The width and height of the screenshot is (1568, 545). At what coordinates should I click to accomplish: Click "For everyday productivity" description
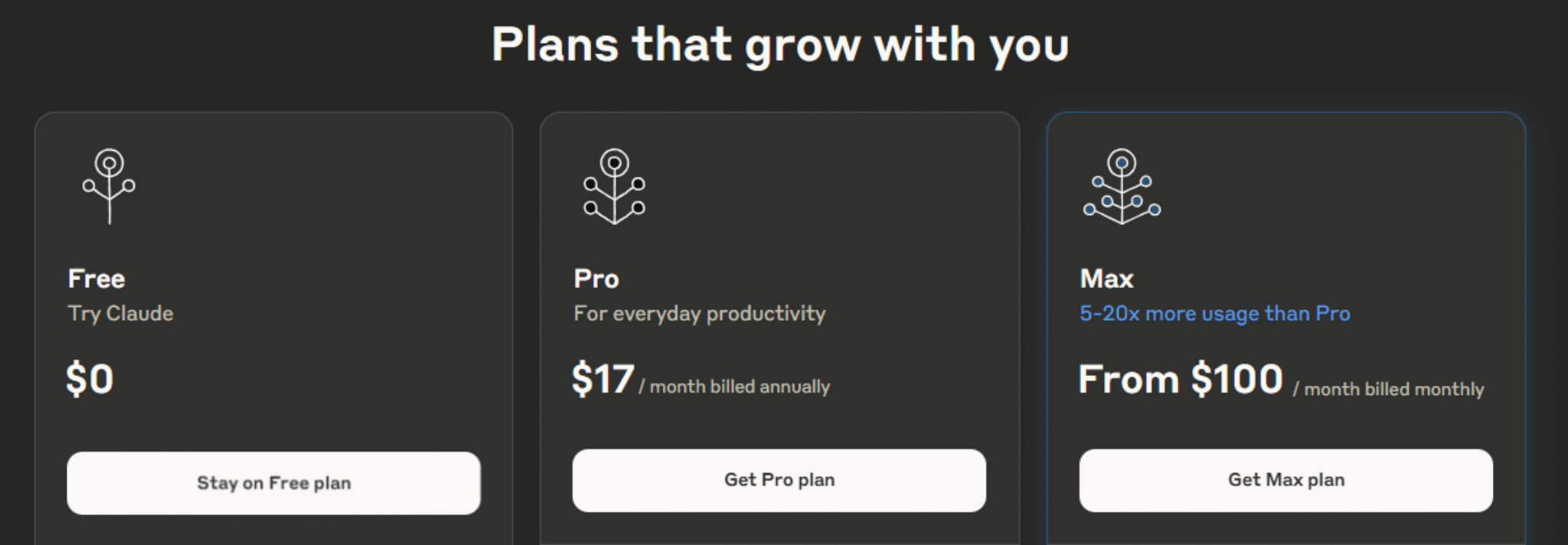(700, 314)
